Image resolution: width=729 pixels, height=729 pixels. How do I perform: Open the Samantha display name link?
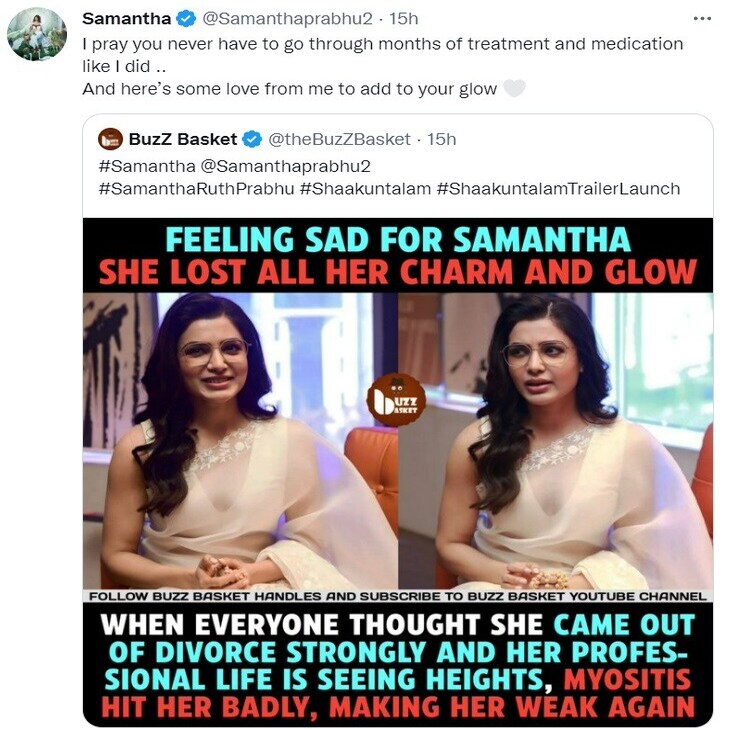126,19
